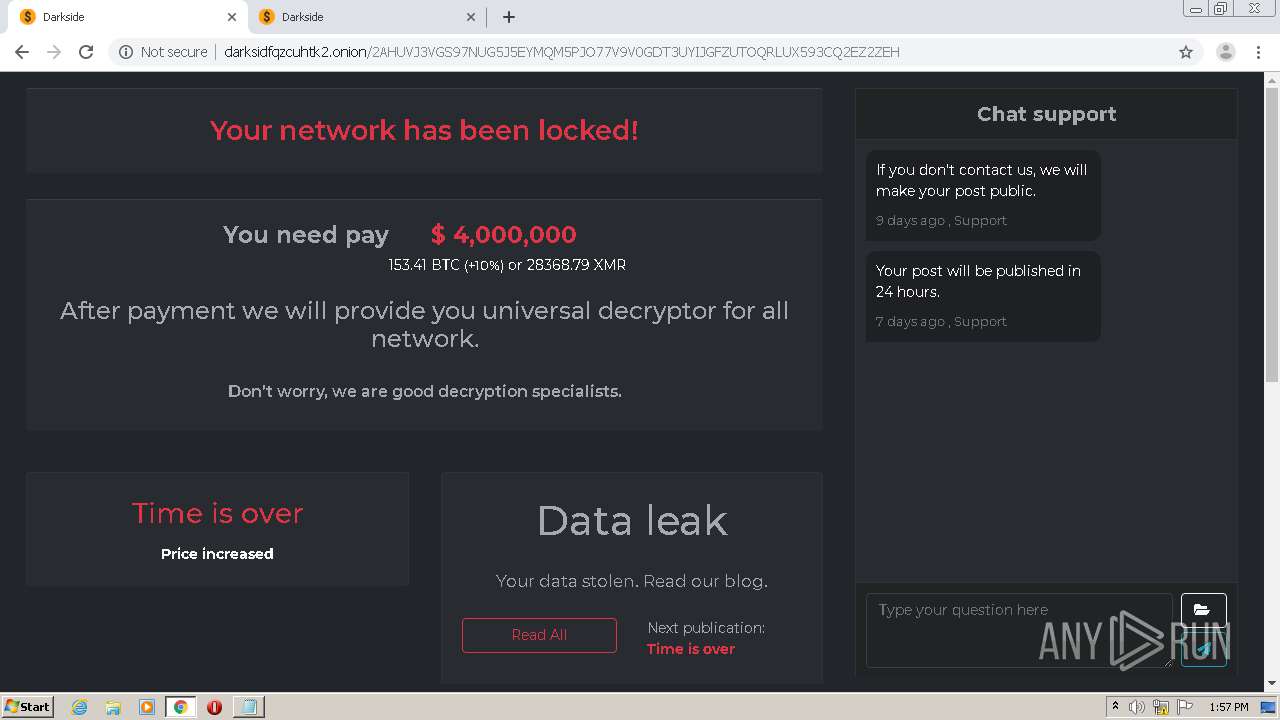Reload the page

point(86,52)
